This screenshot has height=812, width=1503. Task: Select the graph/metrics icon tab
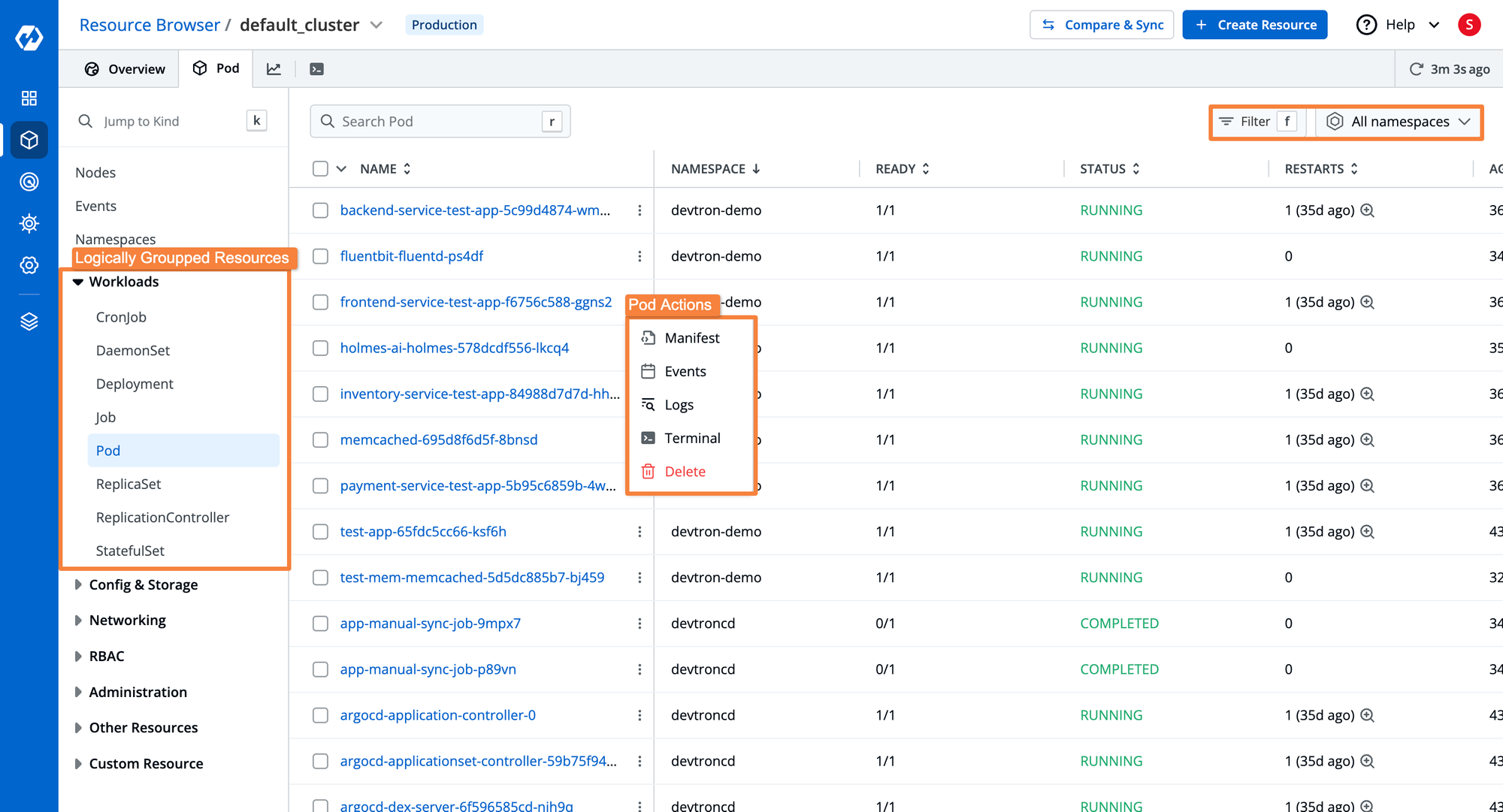pyautogui.click(x=276, y=68)
